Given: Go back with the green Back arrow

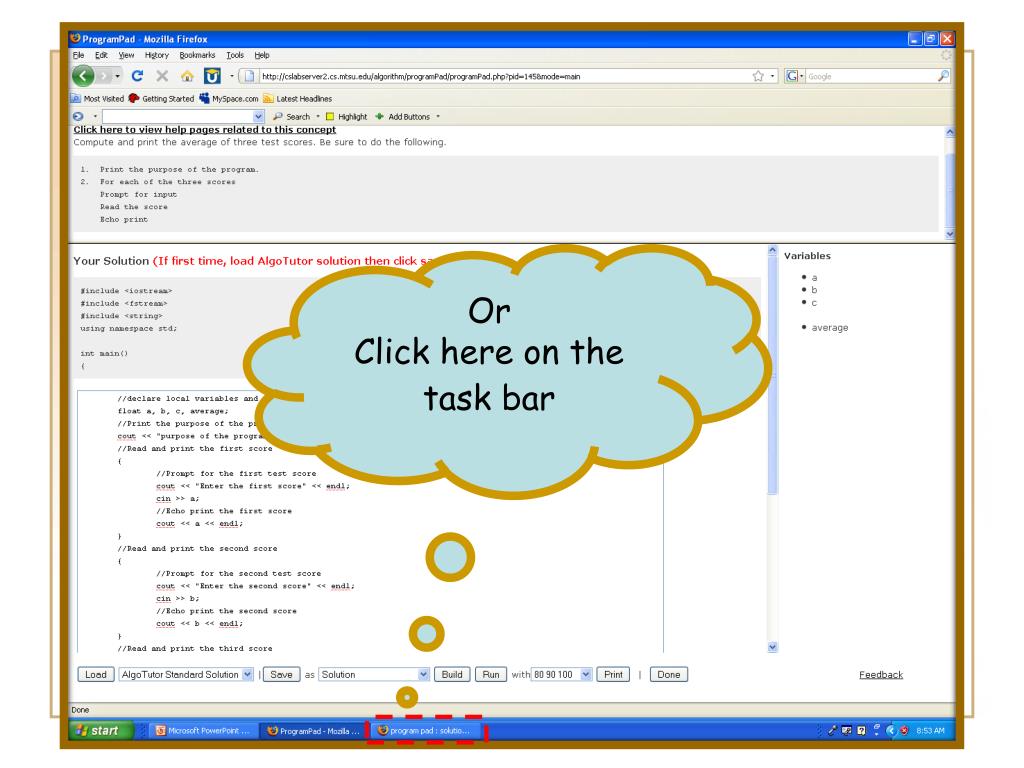Looking at the screenshot, I should click(83, 76).
